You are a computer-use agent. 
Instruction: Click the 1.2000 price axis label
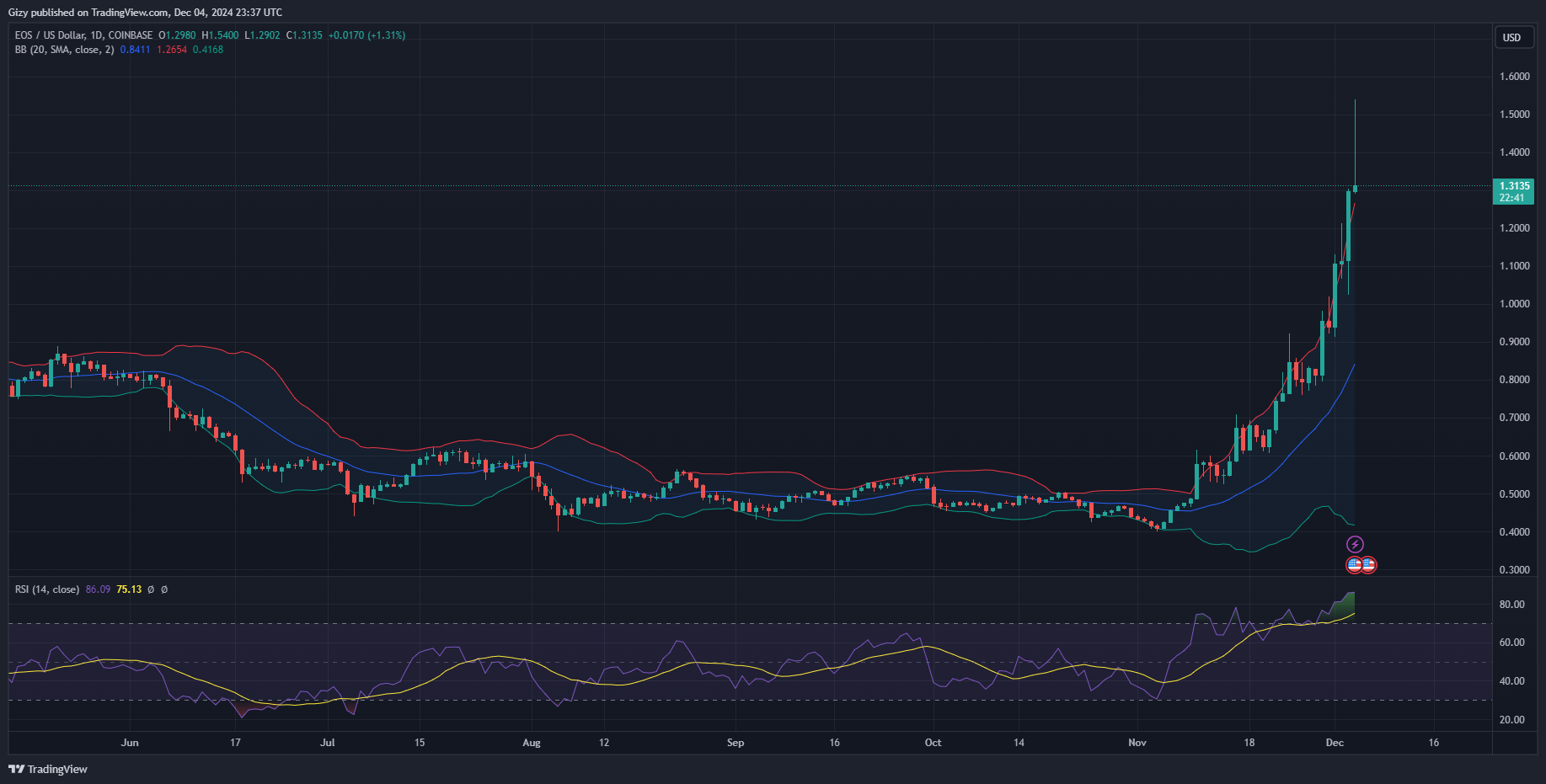[x=1514, y=228]
